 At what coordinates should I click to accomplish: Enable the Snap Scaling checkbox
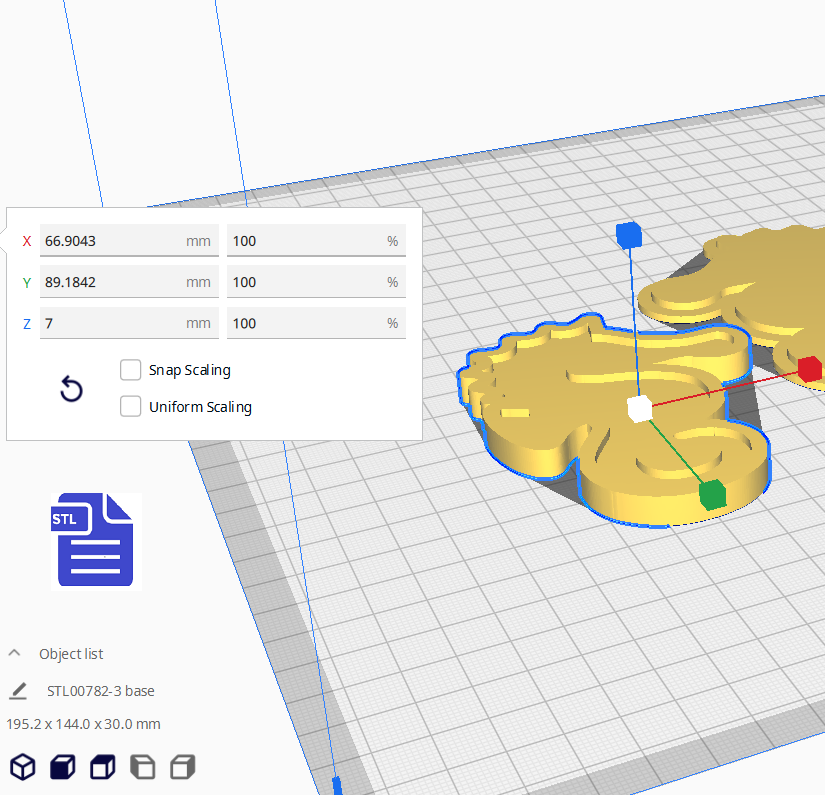pos(130,370)
